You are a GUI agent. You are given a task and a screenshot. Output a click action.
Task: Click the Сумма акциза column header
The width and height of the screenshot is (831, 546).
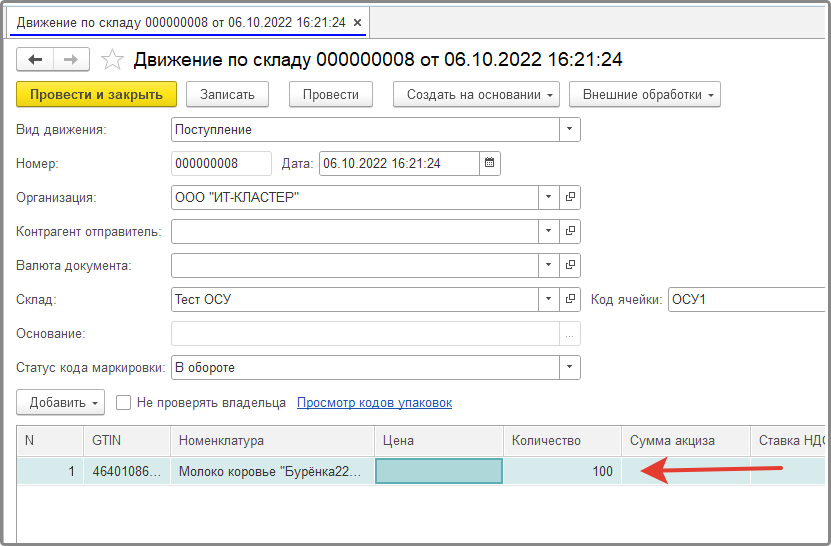click(686, 441)
